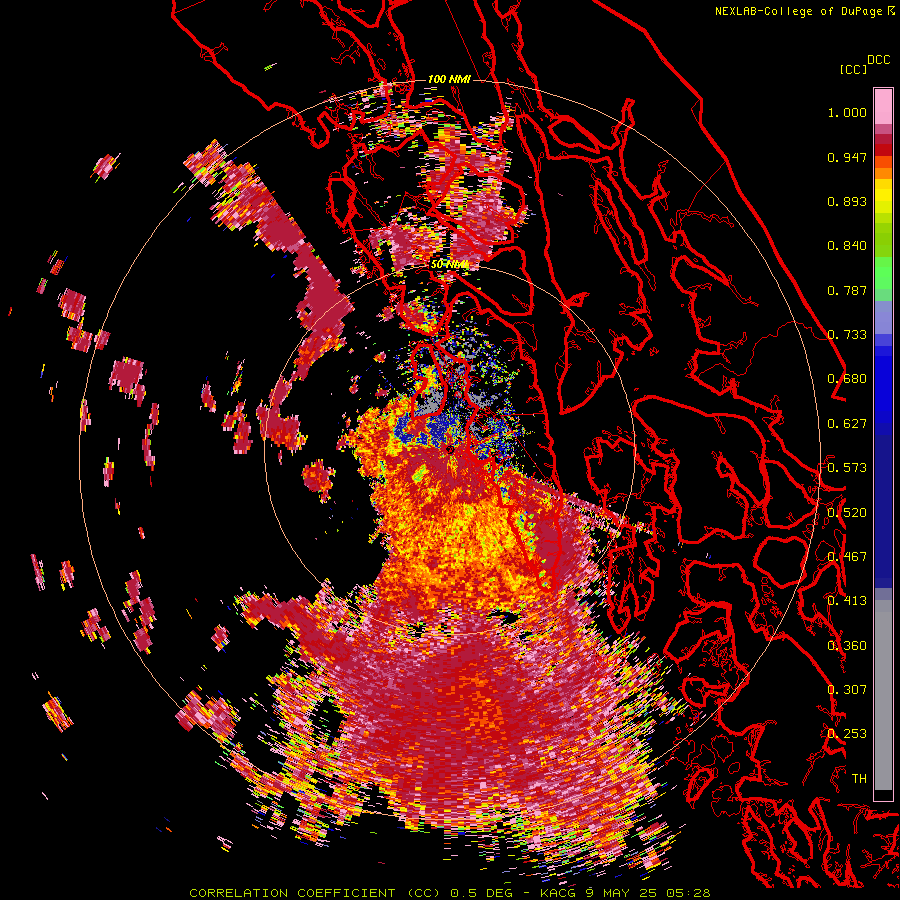Select the 0.893 scale value
The height and width of the screenshot is (900, 900).
[x=847, y=201]
